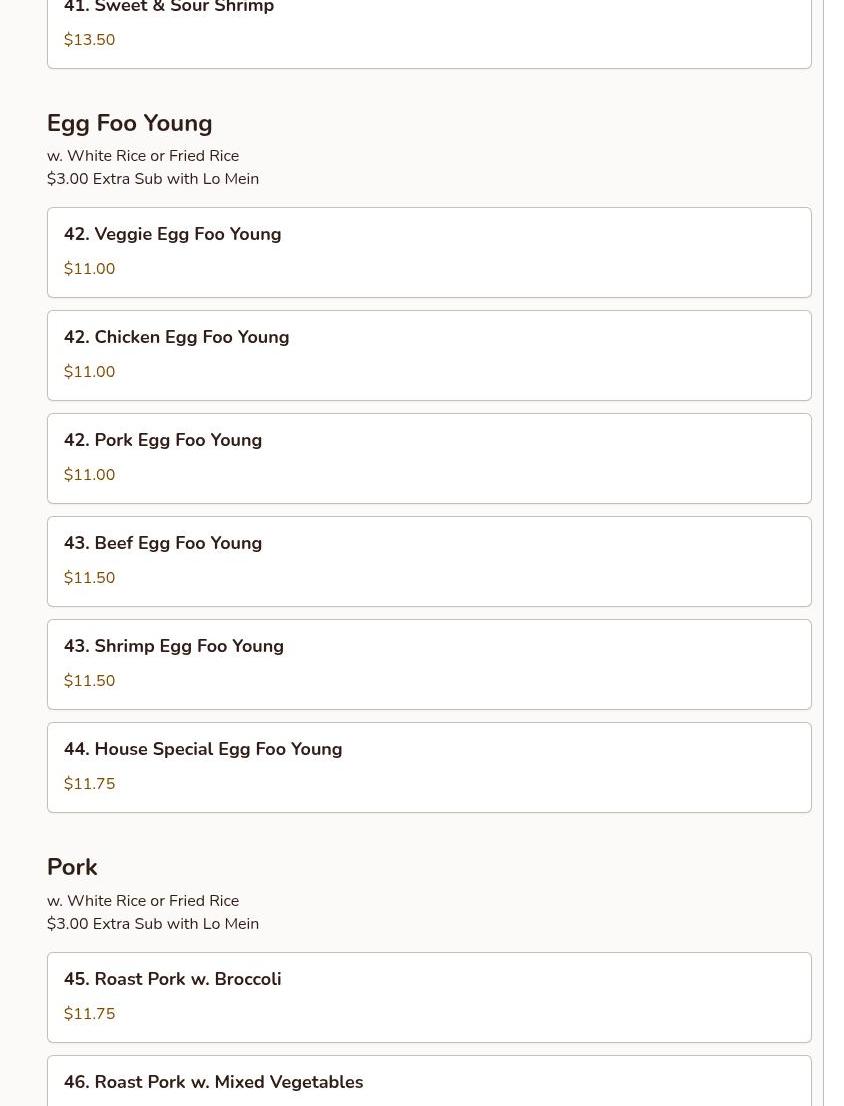This screenshot has height=1106, width=844.
Task: Click the House Special $11.75 price
Action: pyautogui.click(x=89, y=784)
